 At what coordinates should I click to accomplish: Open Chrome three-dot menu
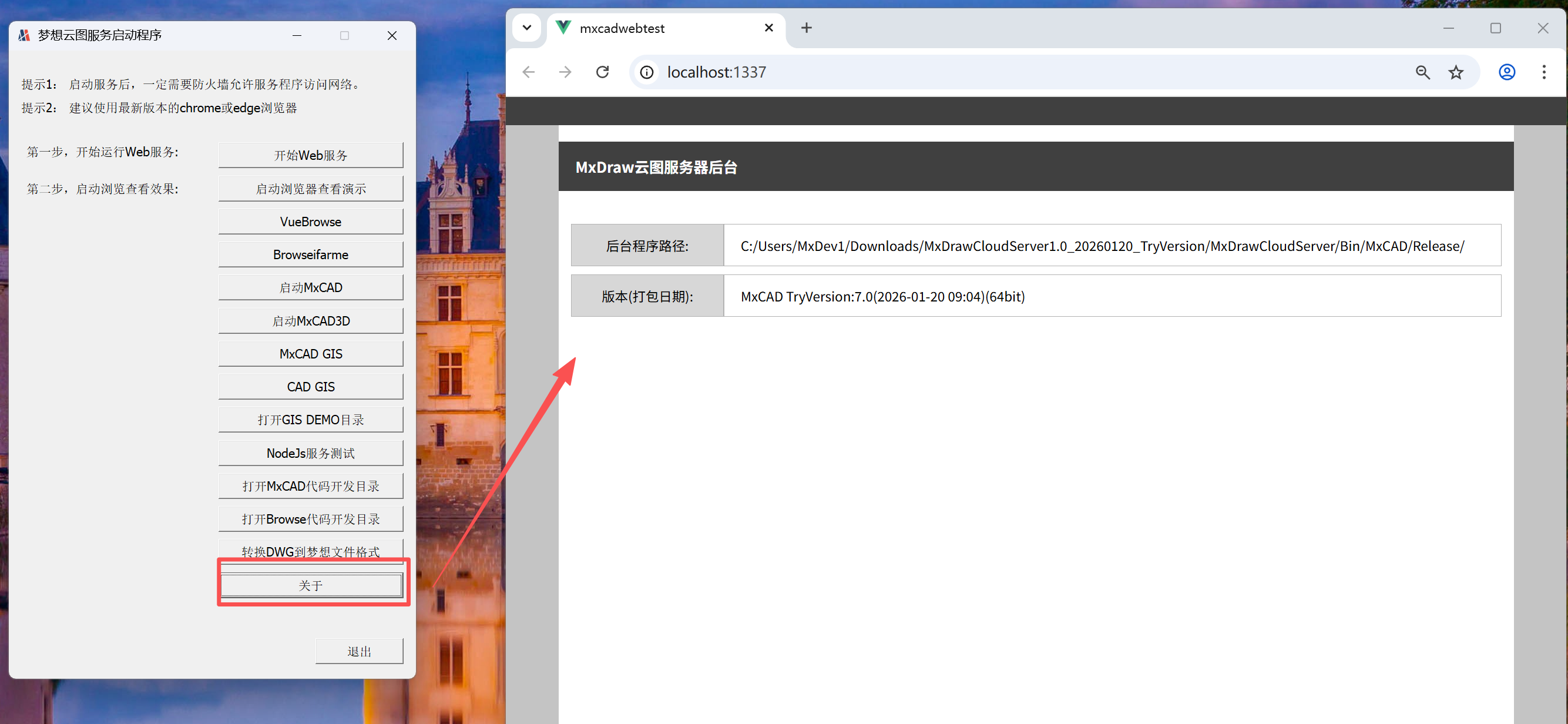(1543, 72)
